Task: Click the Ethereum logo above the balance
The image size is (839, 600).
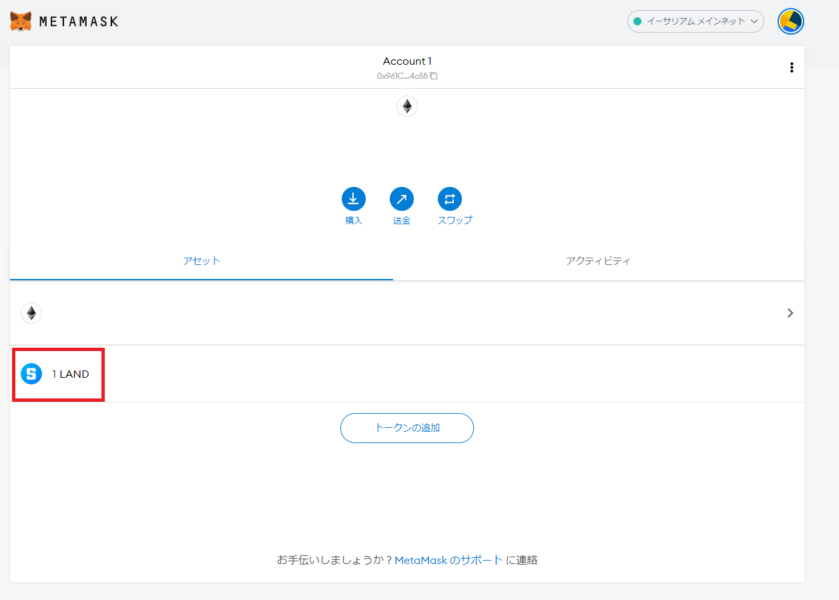Action: (407, 106)
